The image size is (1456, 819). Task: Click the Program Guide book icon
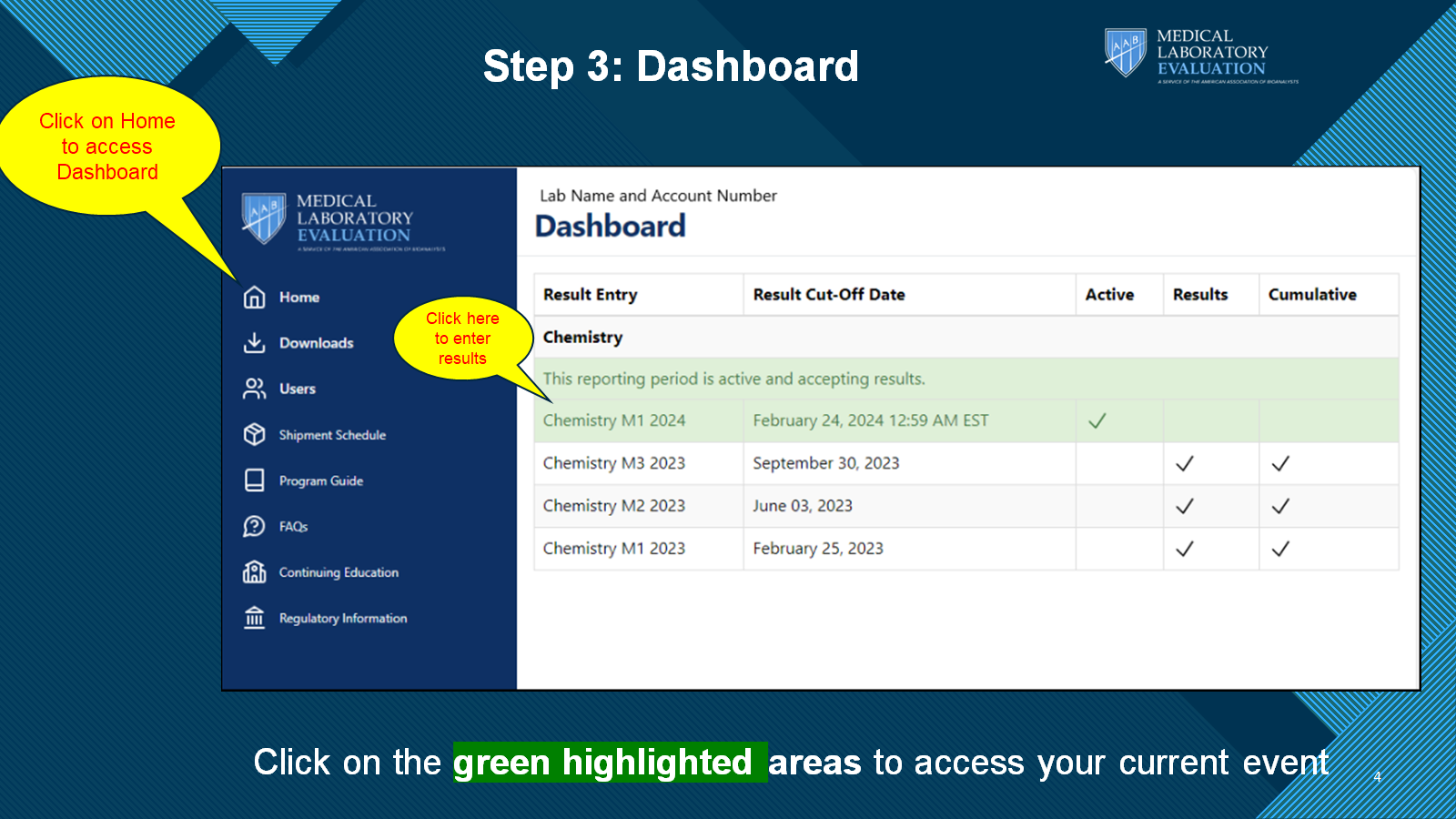(x=255, y=480)
